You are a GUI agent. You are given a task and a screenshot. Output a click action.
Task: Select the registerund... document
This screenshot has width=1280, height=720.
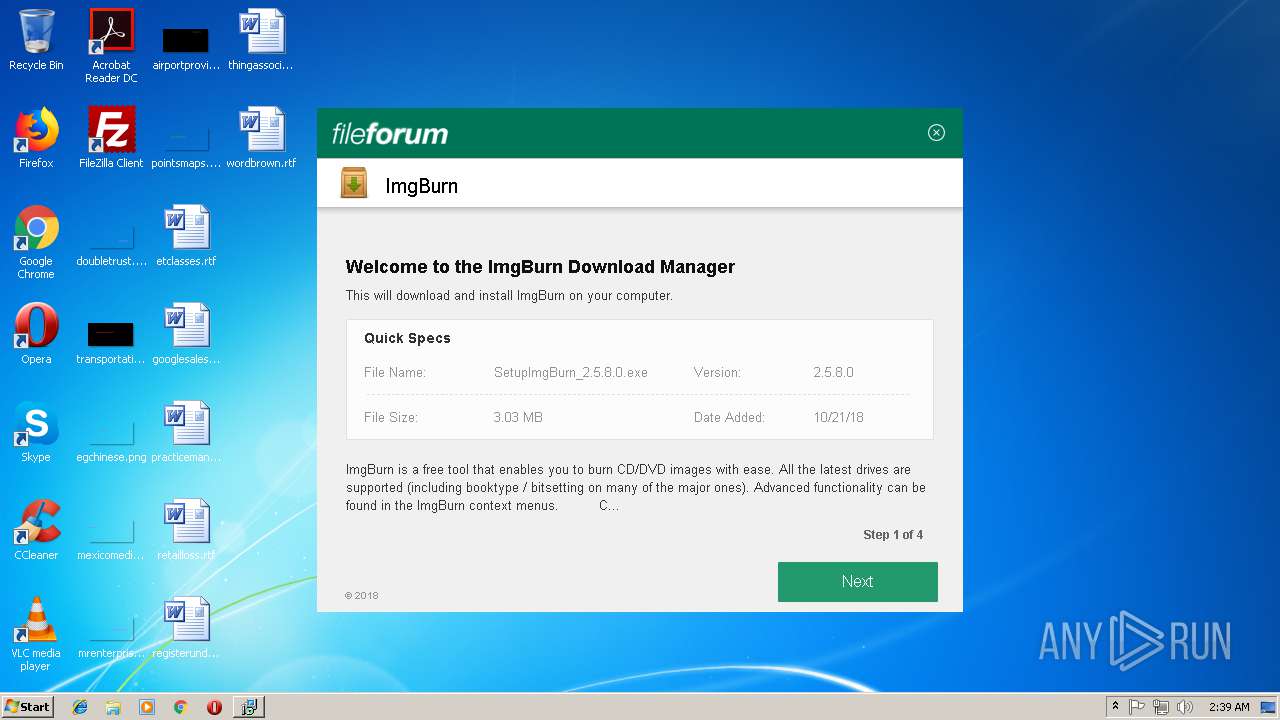[186, 628]
